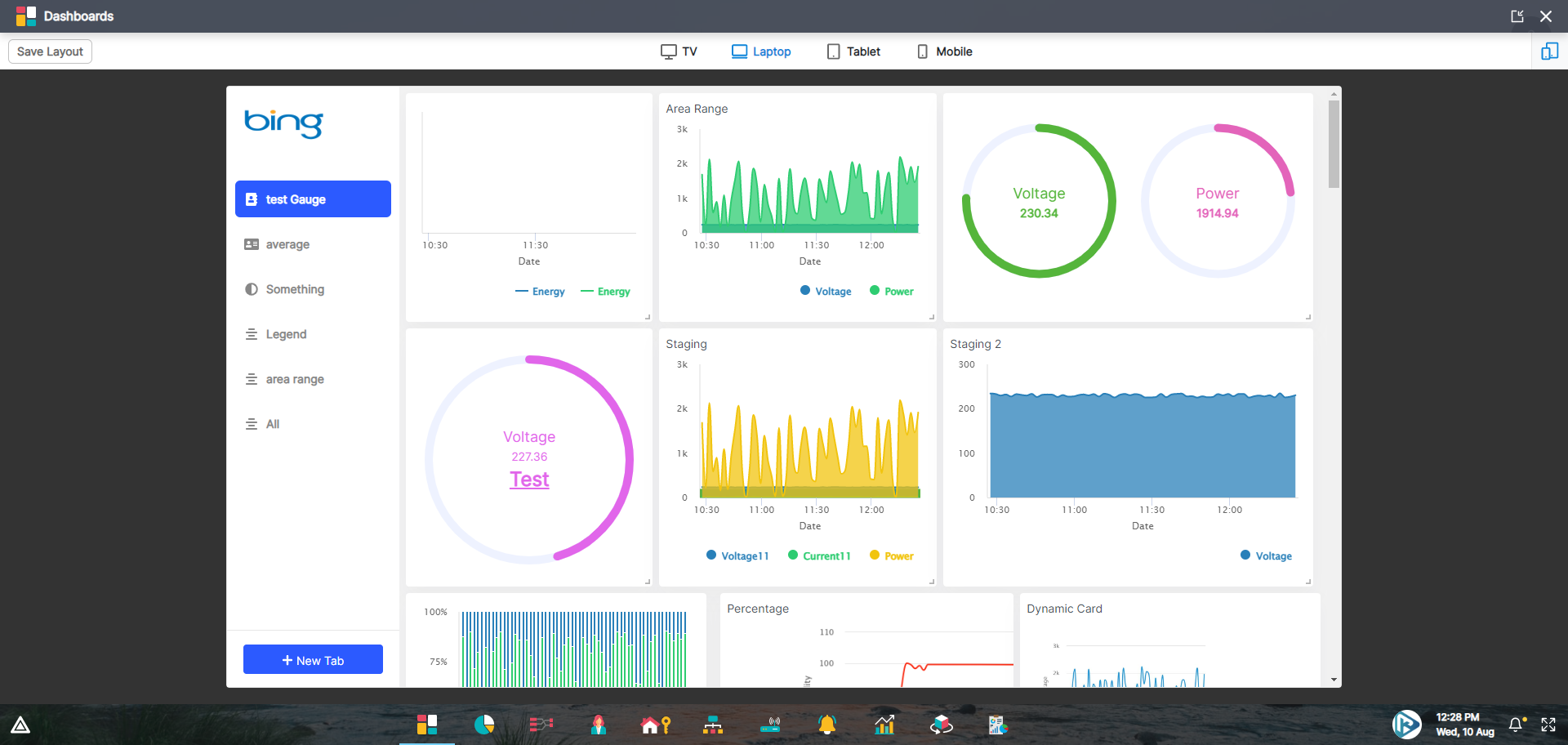The height and width of the screenshot is (745, 1568).
Task: Click the home security icon in the taskbar
Action: [x=656, y=725]
